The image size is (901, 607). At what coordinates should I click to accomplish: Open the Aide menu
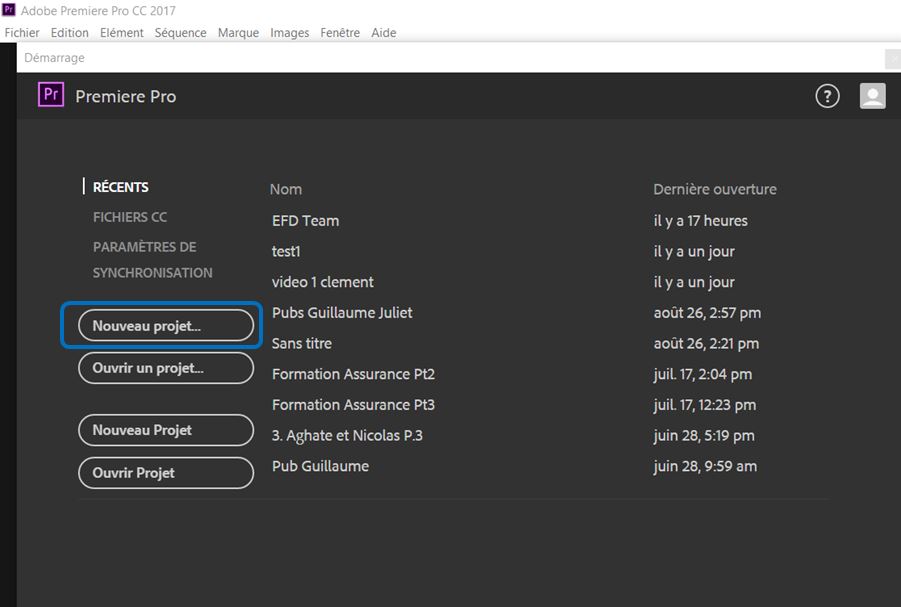point(384,33)
